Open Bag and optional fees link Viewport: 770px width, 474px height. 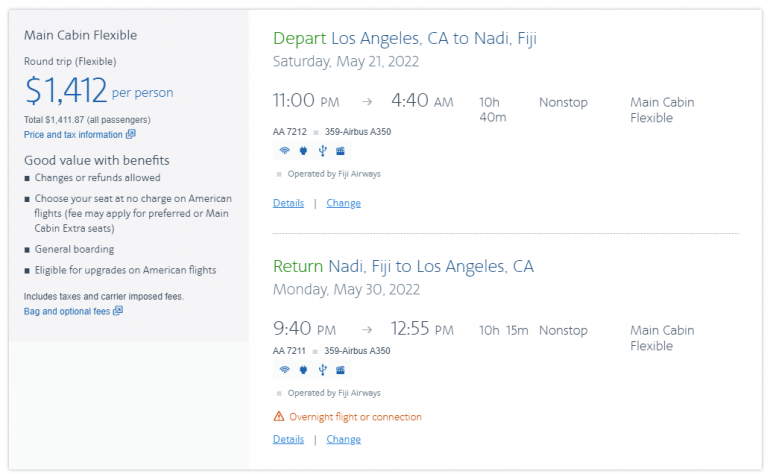[x=66, y=311]
